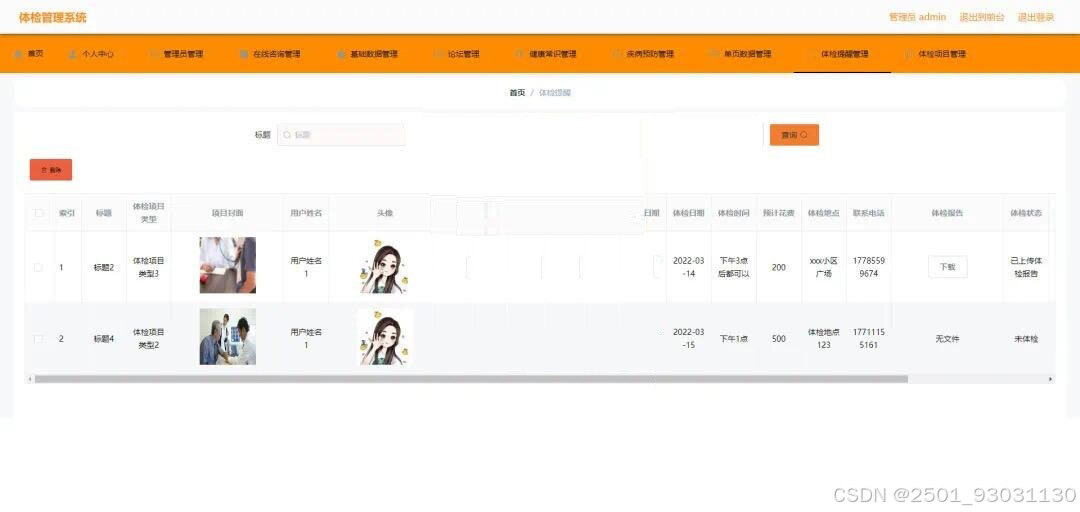Viewport: 1080px width, 512px height.
Task: Click cell 标题2
Action: tap(103, 267)
